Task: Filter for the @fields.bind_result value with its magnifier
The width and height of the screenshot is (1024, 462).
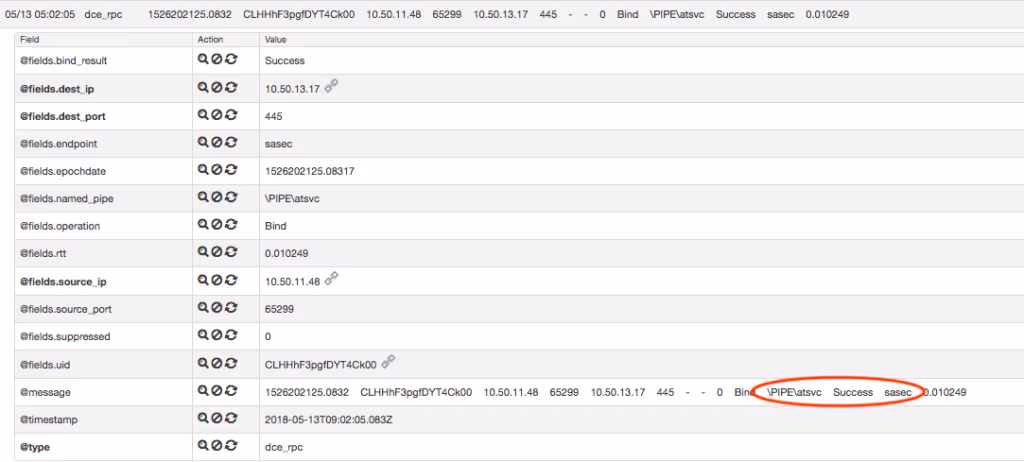Action: coord(203,59)
